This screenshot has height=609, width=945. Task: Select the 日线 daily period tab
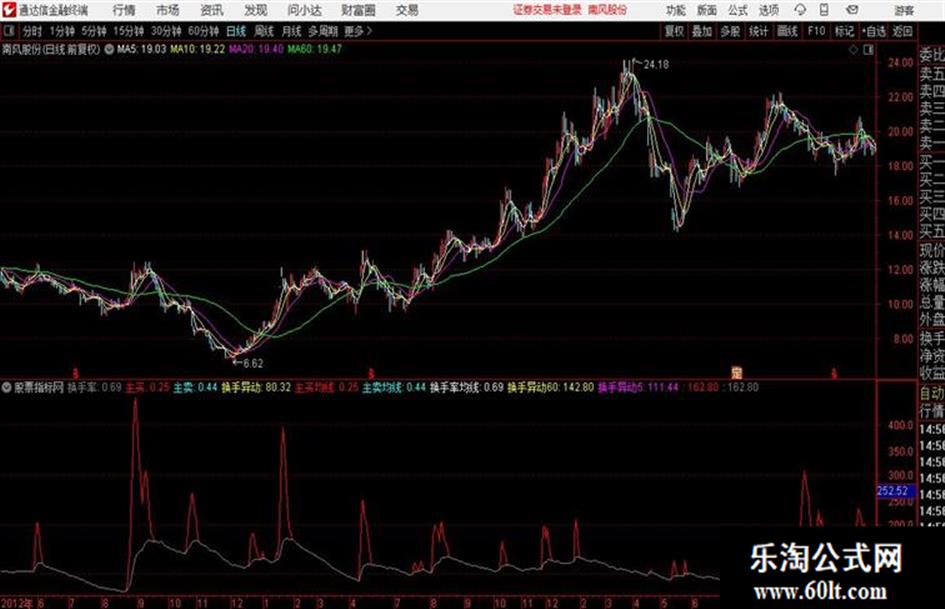click(x=236, y=31)
